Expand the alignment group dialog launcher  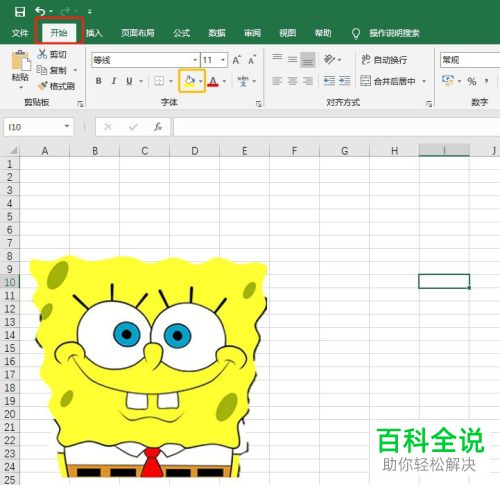coord(429,104)
